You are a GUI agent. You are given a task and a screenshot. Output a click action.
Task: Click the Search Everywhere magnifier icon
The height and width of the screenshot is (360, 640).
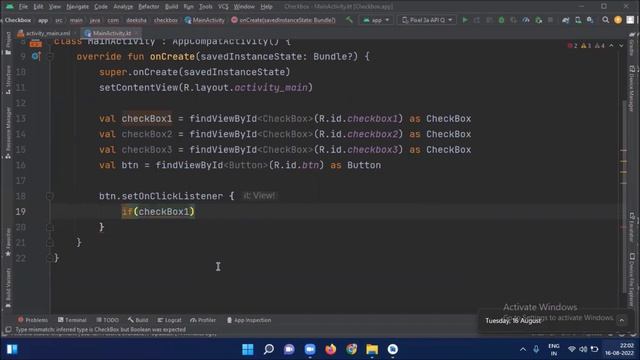(x=606, y=20)
